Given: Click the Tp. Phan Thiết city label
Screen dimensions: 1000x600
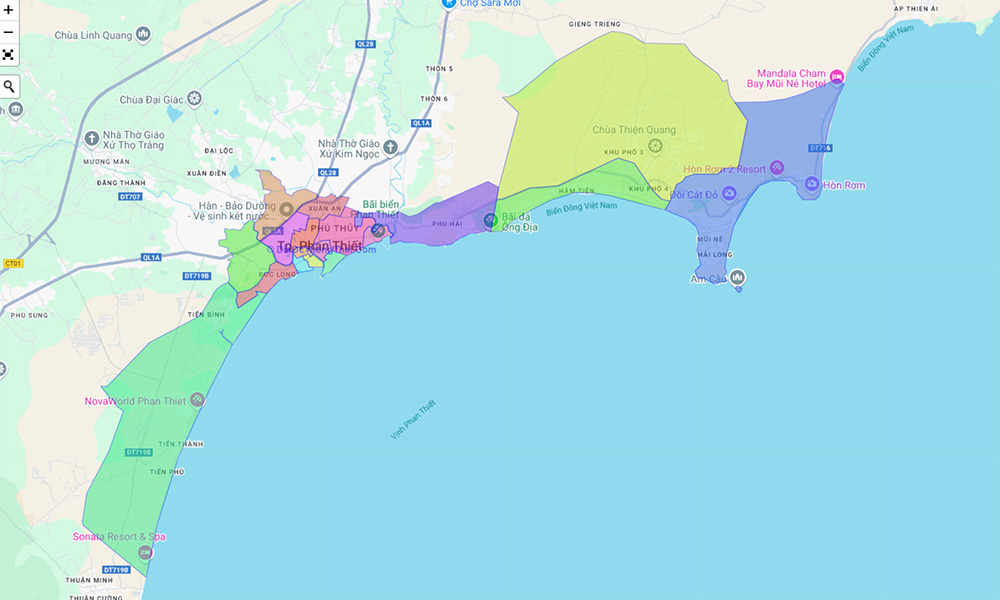Looking at the screenshot, I should (x=319, y=246).
